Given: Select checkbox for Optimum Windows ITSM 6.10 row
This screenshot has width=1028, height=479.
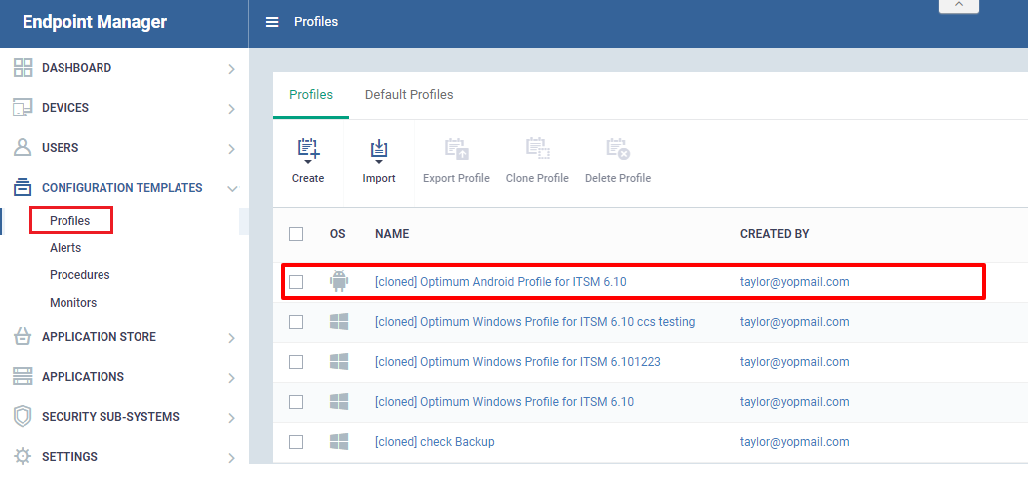Looking at the screenshot, I should tap(296, 402).
